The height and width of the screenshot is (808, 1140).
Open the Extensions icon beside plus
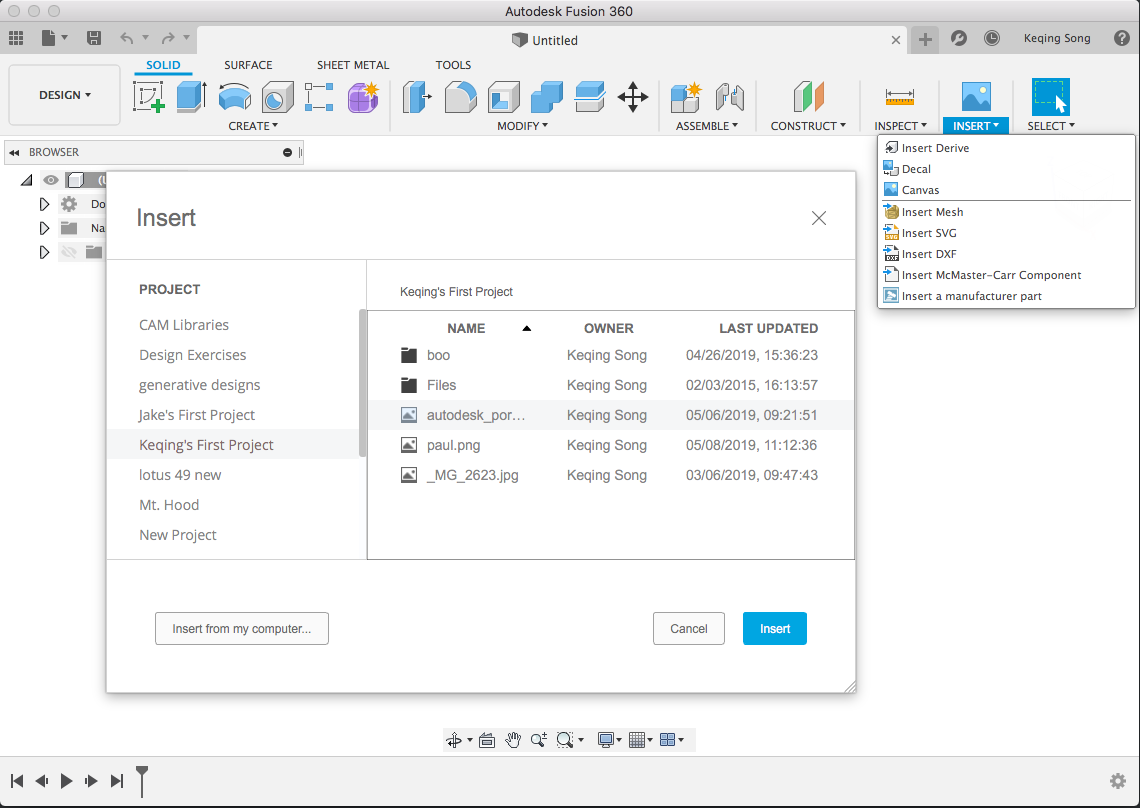click(958, 39)
